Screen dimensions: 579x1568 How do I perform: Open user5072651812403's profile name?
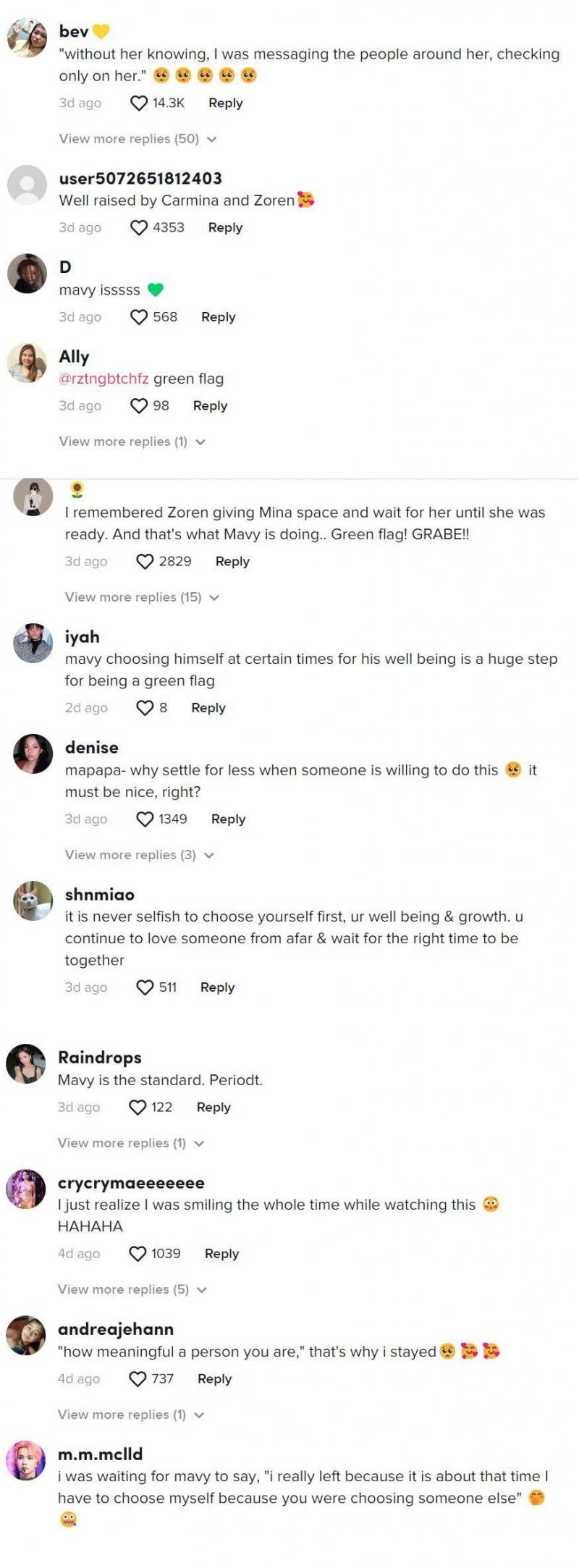tap(140, 179)
